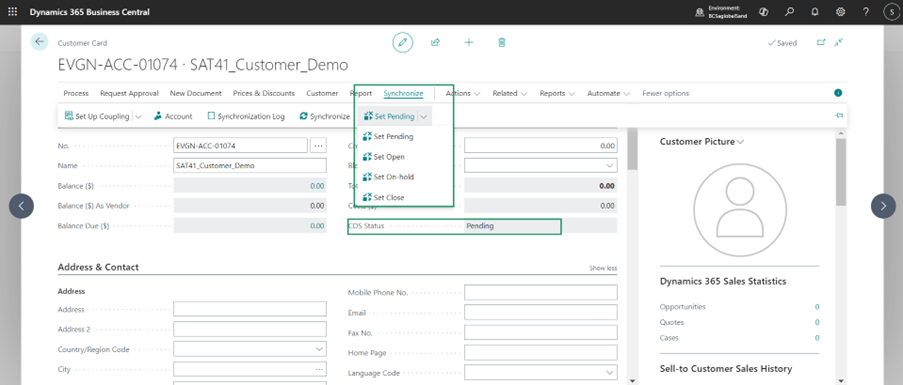Expand the Actions menu
This screenshot has width=903, height=385.
(x=463, y=93)
